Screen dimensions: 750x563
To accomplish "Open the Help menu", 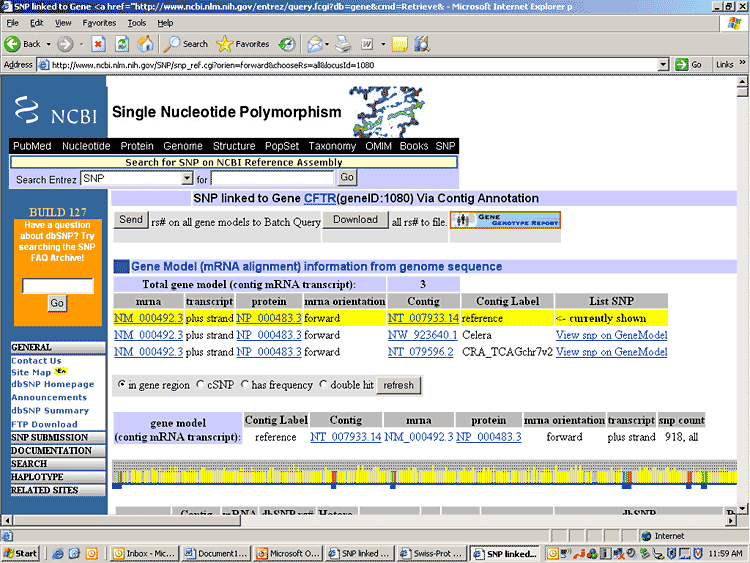I will coord(165,23).
